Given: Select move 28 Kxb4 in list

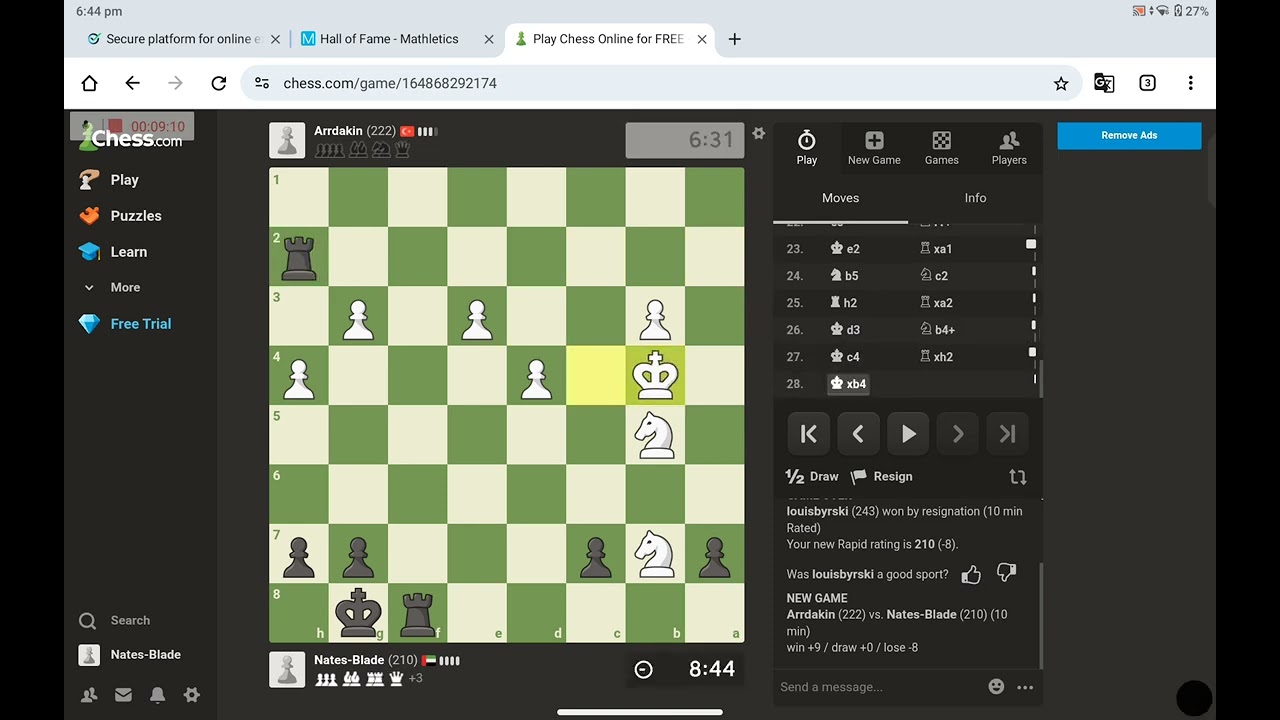Looking at the screenshot, I should point(848,384).
